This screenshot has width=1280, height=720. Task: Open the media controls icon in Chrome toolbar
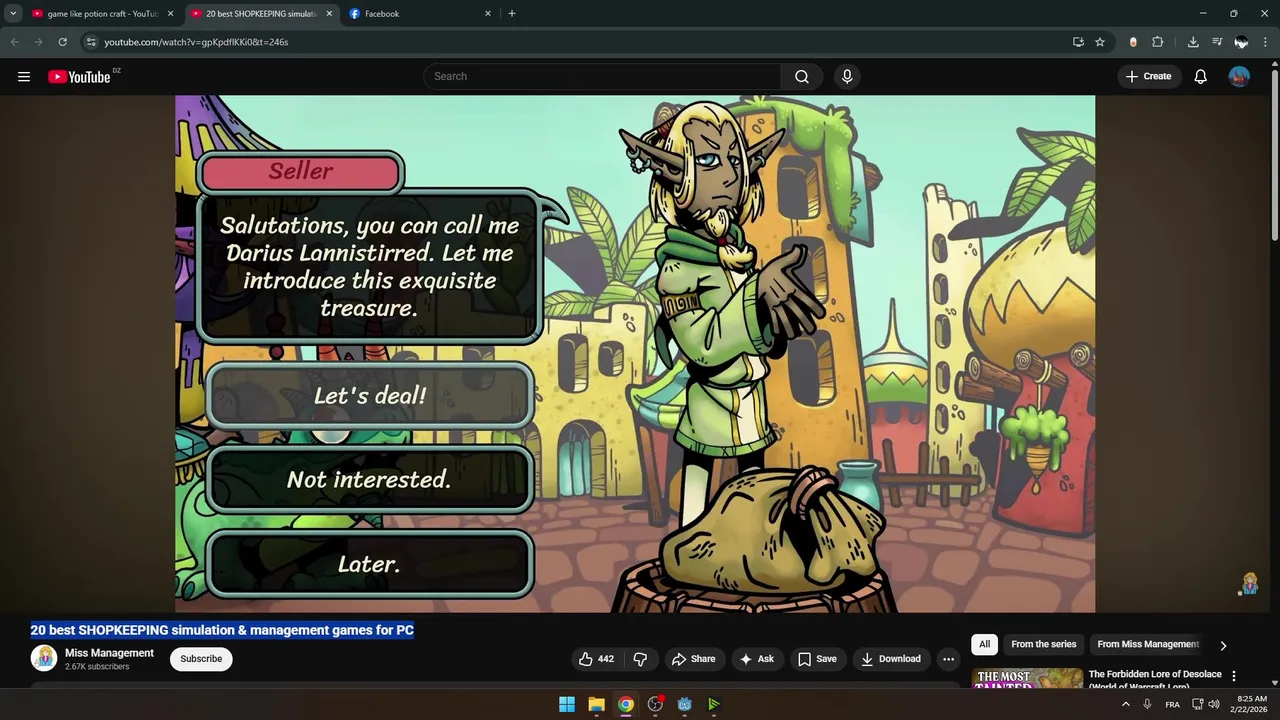pyautogui.click(x=1217, y=42)
